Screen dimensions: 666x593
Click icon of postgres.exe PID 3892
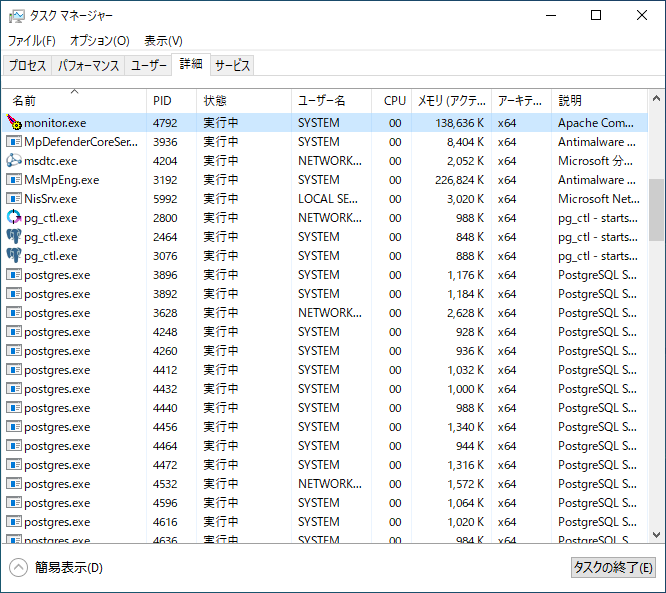tap(14, 294)
